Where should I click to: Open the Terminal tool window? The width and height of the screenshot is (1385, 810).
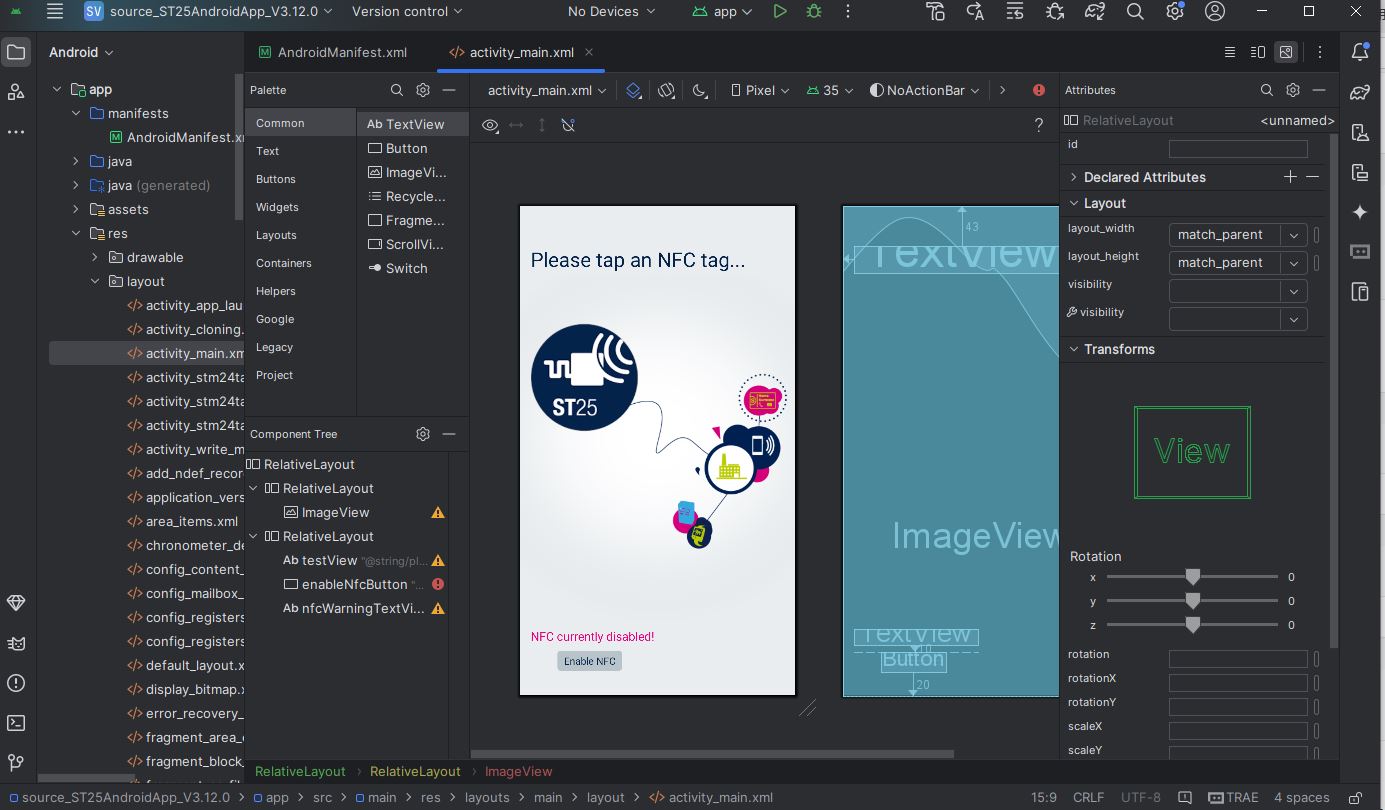click(16, 723)
